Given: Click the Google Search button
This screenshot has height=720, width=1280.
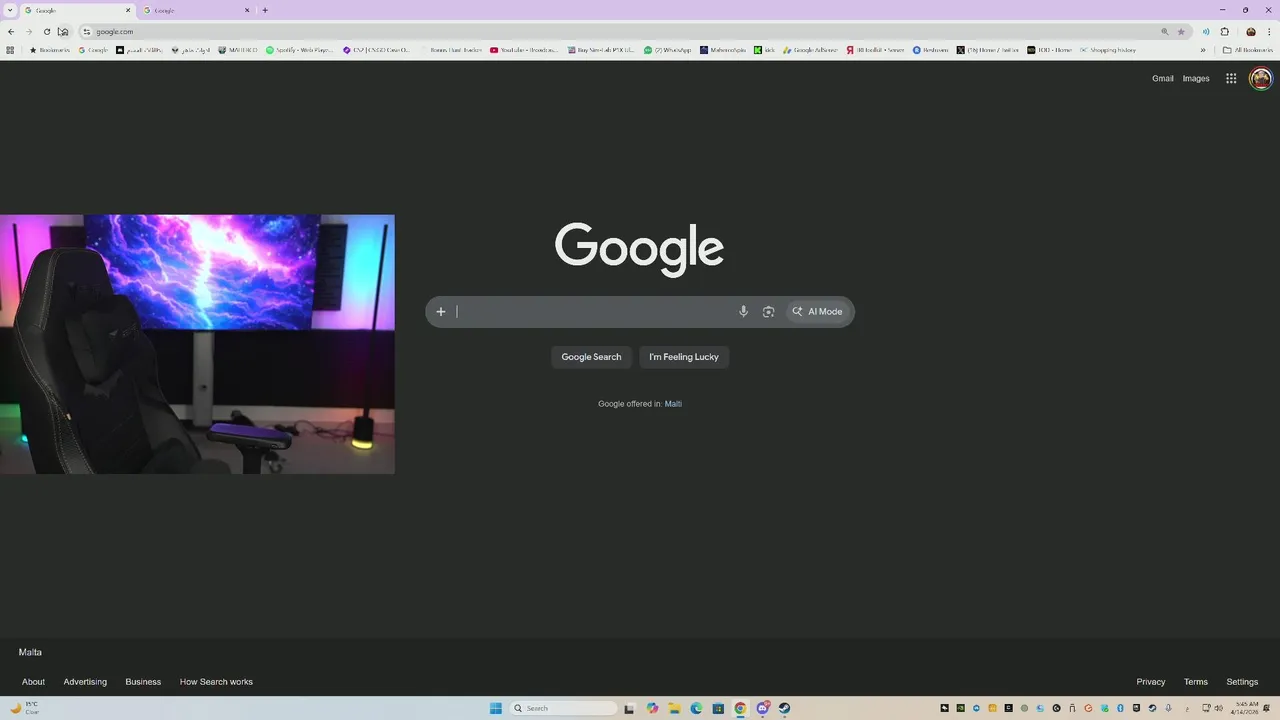Looking at the screenshot, I should [591, 357].
